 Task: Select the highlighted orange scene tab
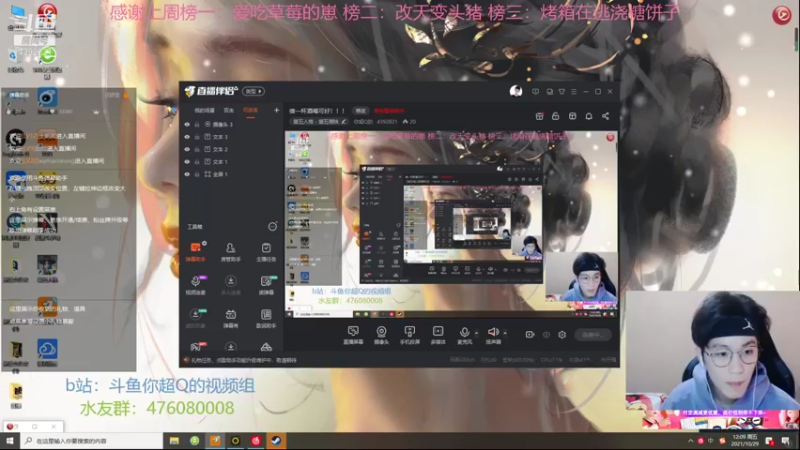(x=251, y=110)
